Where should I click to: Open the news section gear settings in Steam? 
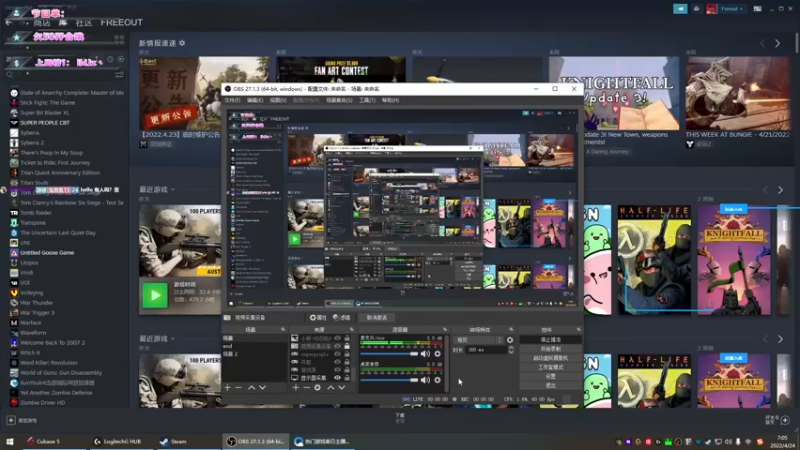(x=182, y=43)
